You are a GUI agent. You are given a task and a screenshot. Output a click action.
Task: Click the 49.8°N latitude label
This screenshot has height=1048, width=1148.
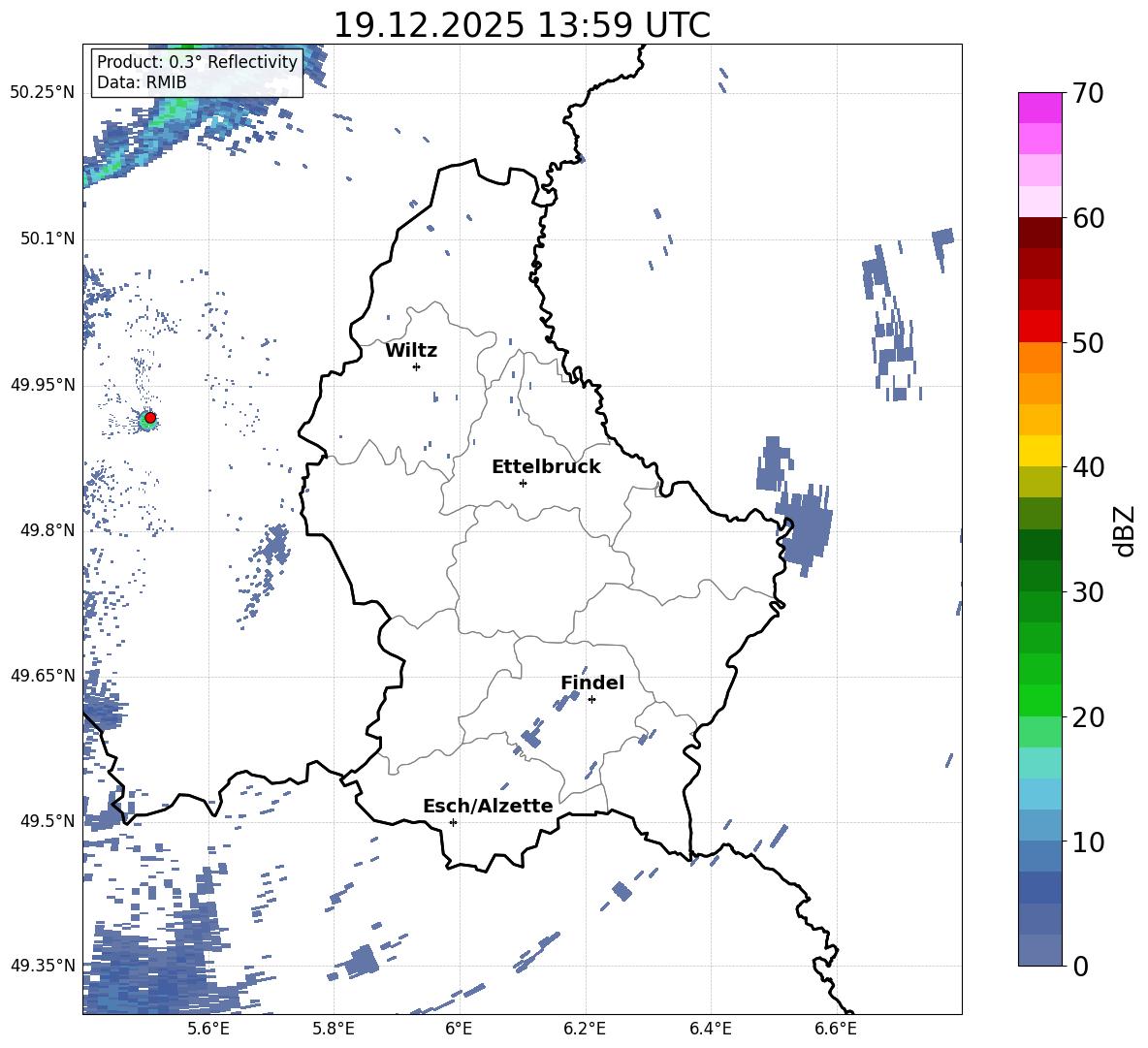point(48,530)
